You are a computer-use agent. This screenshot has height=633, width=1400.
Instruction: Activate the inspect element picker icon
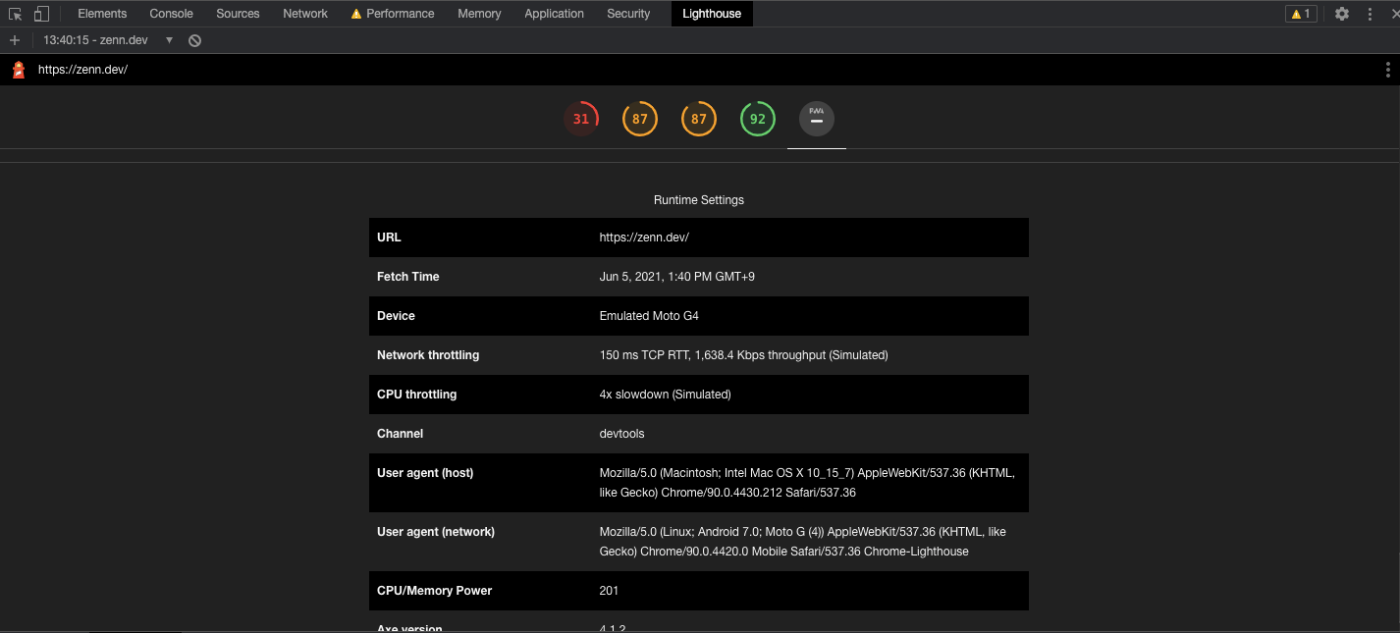coord(15,14)
